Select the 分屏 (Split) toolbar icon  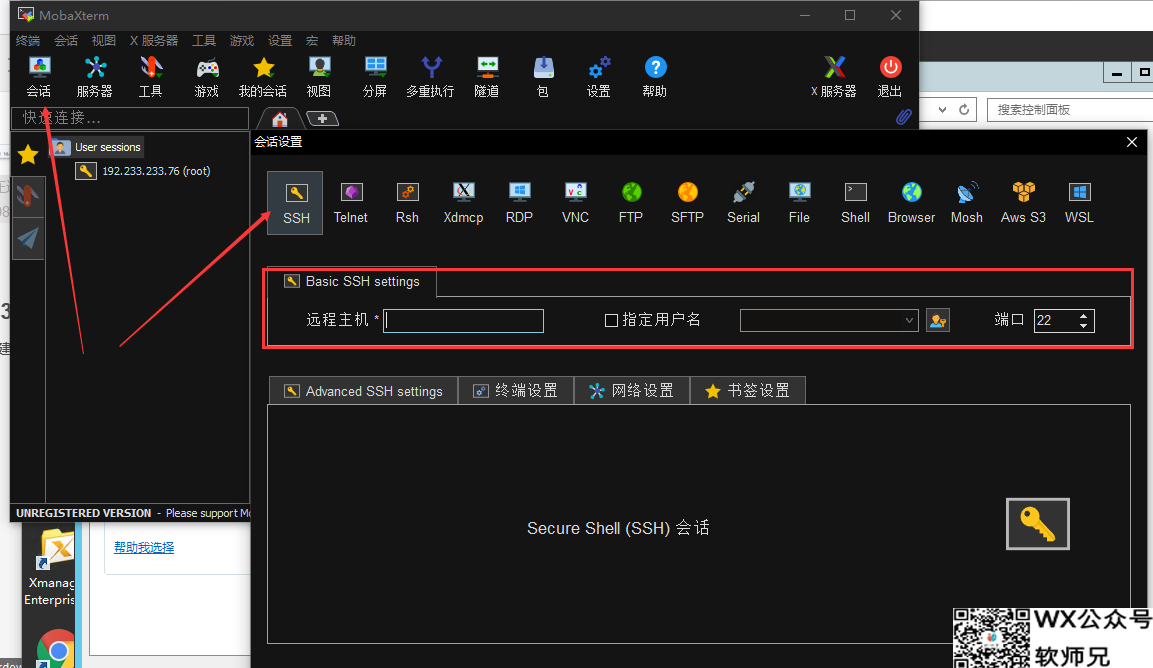pos(375,77)
